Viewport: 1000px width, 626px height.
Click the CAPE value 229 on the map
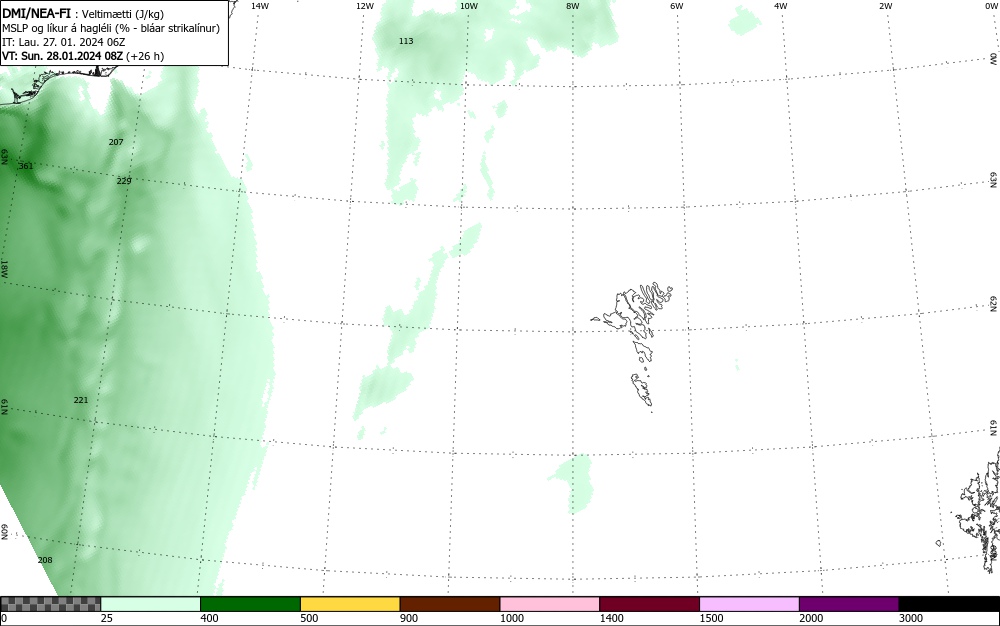coord(124,181)
